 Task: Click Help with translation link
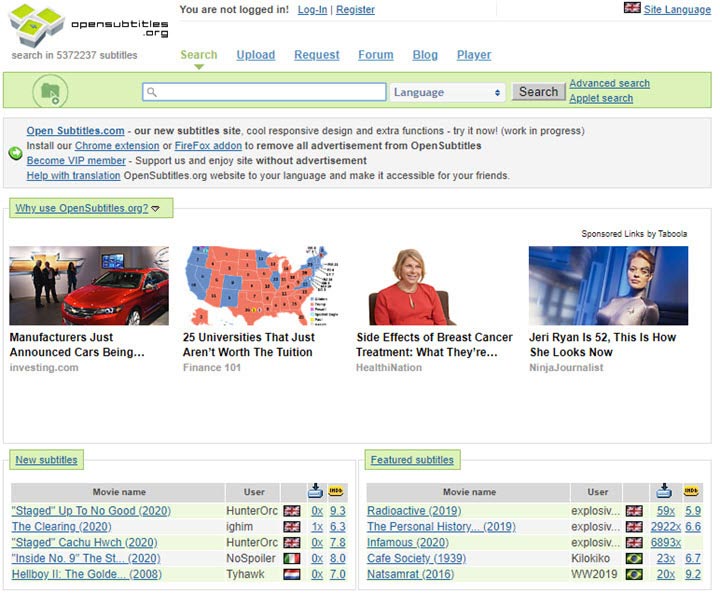(73, 175)
